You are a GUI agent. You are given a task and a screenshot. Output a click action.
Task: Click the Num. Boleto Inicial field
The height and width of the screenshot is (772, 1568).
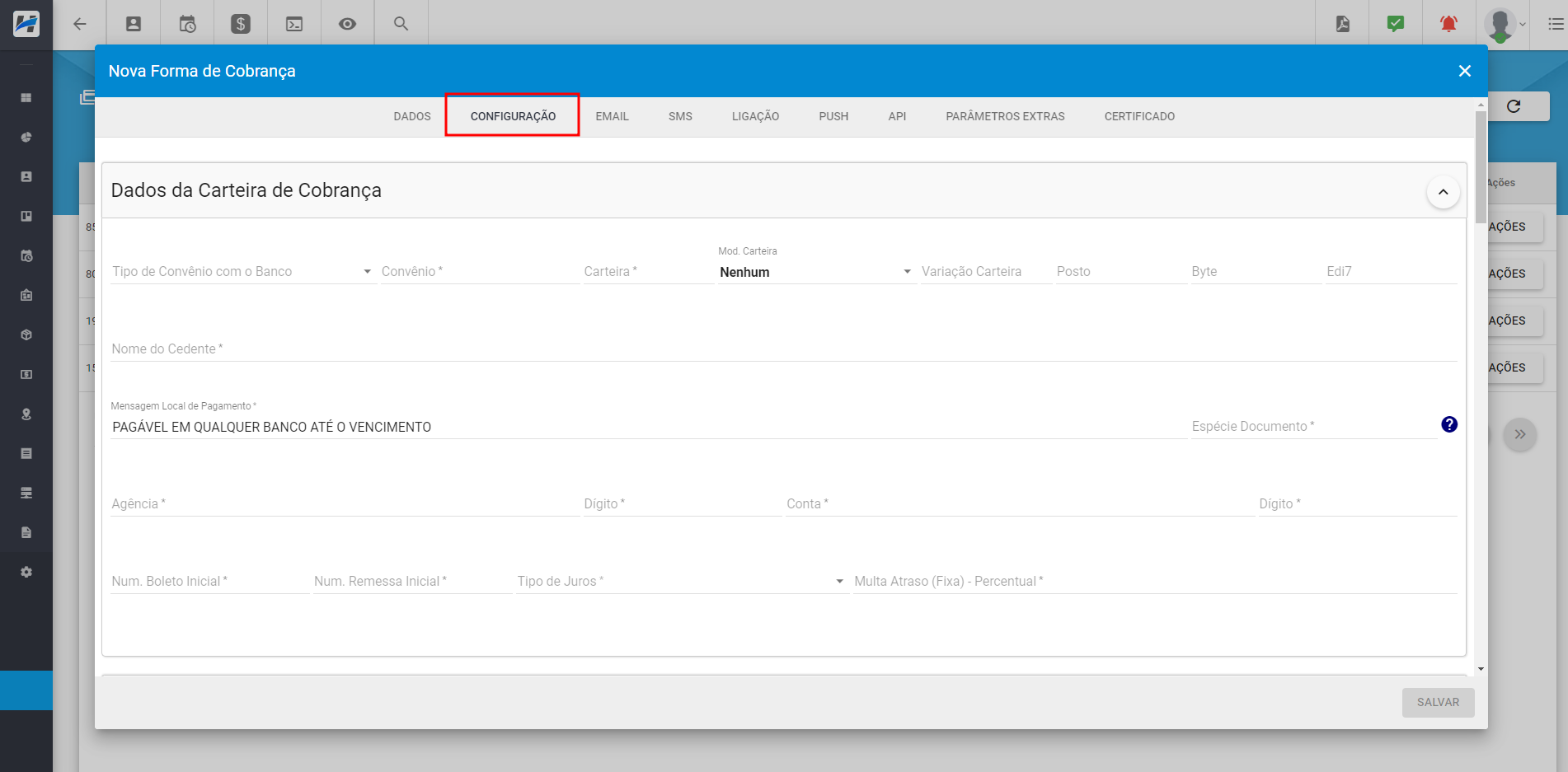point(209,581)
